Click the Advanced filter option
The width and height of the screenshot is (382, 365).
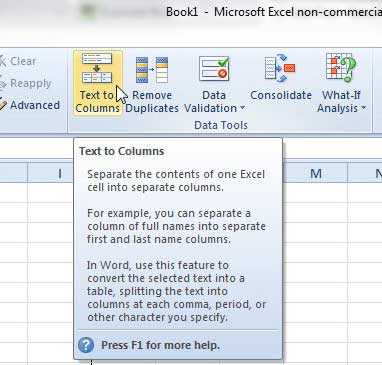(30, 105)
